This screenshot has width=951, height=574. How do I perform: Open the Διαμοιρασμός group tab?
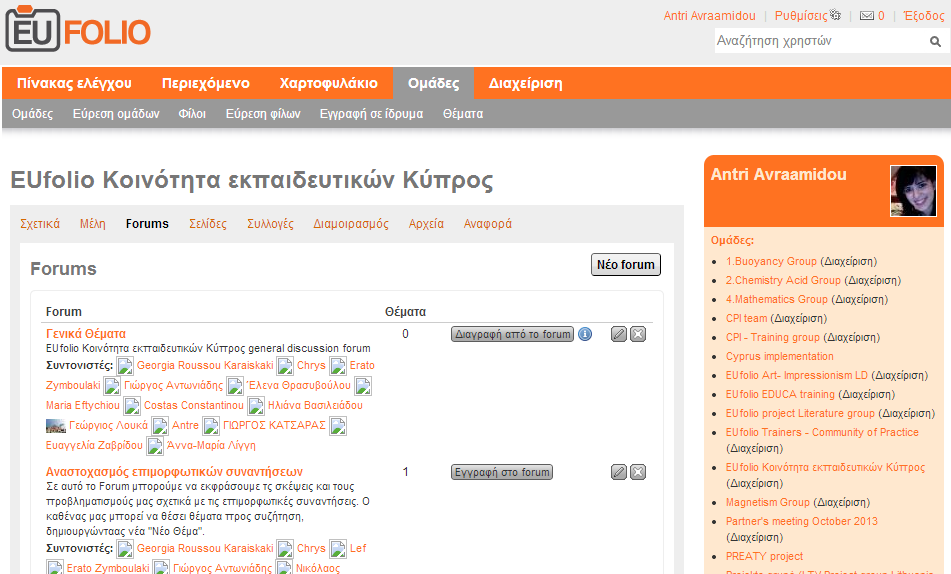(351, 224)
